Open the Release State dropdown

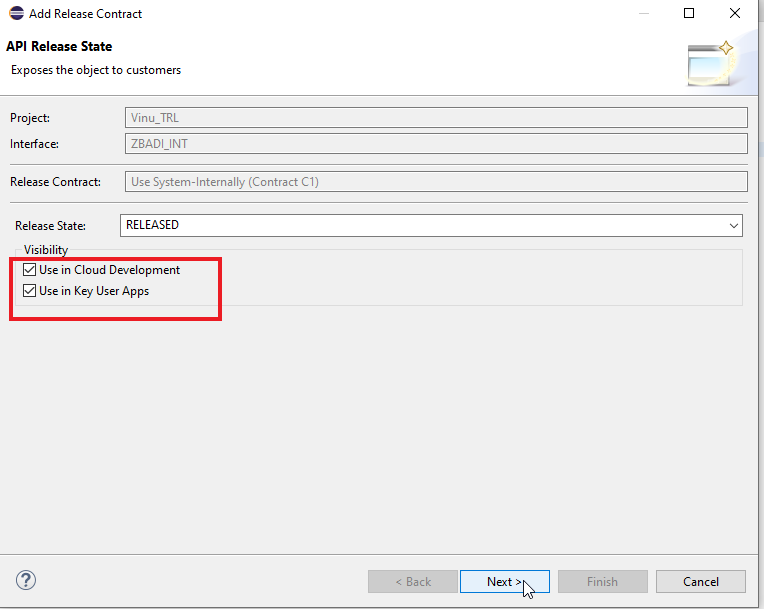tap(431, 226)
